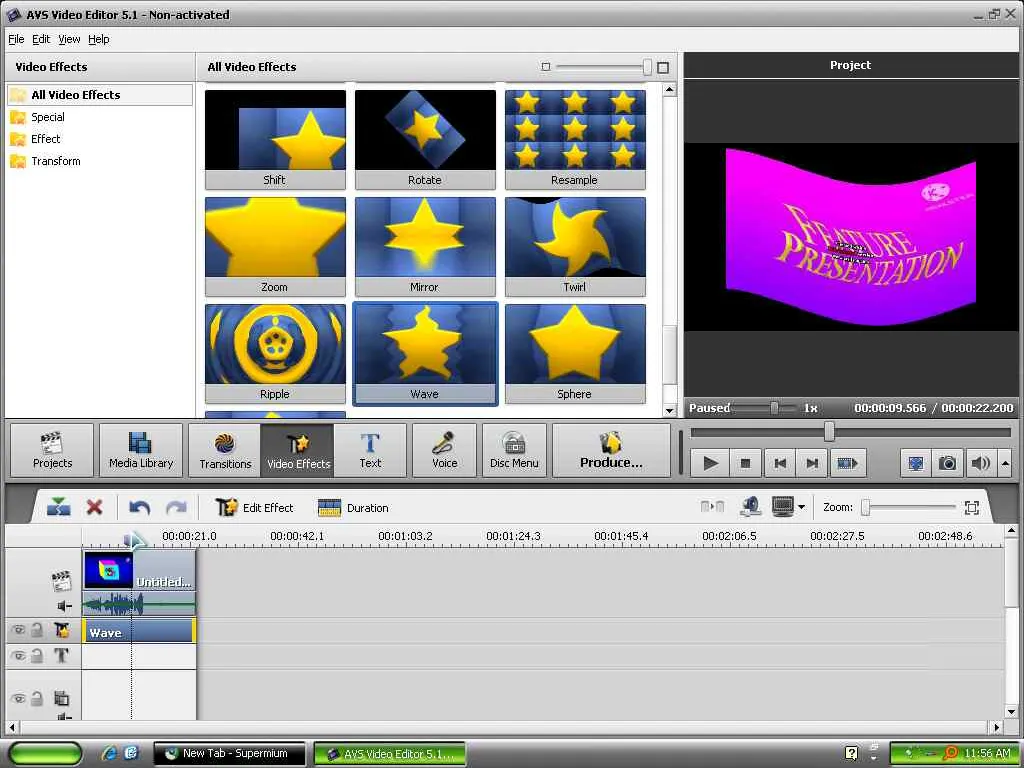Image resolution: width=1024 pixels, height=768 pixels.
Task: Click the next scene filmstrip button
Action: coord(847,463)
